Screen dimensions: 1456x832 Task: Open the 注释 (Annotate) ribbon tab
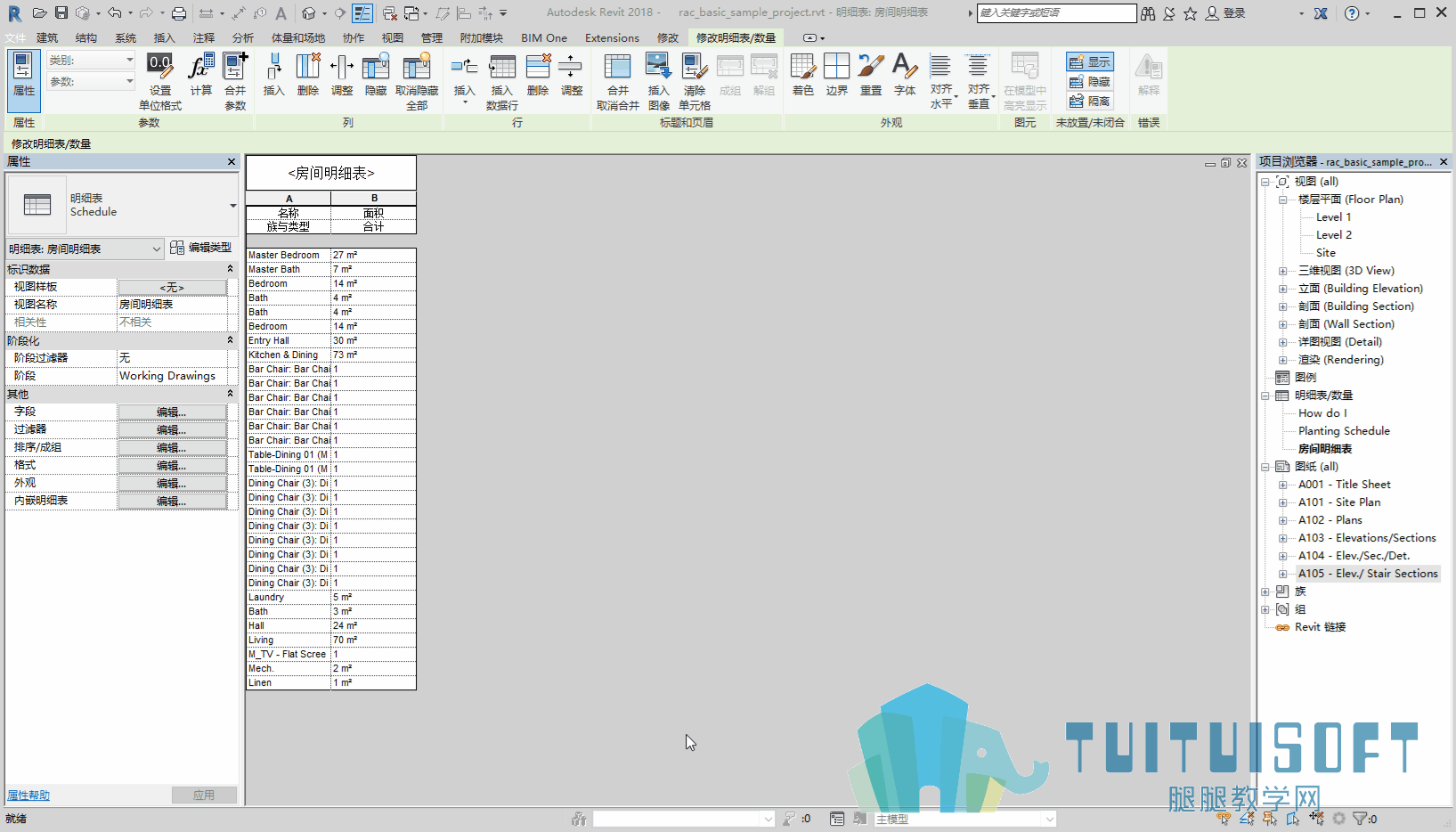point(204,37)
